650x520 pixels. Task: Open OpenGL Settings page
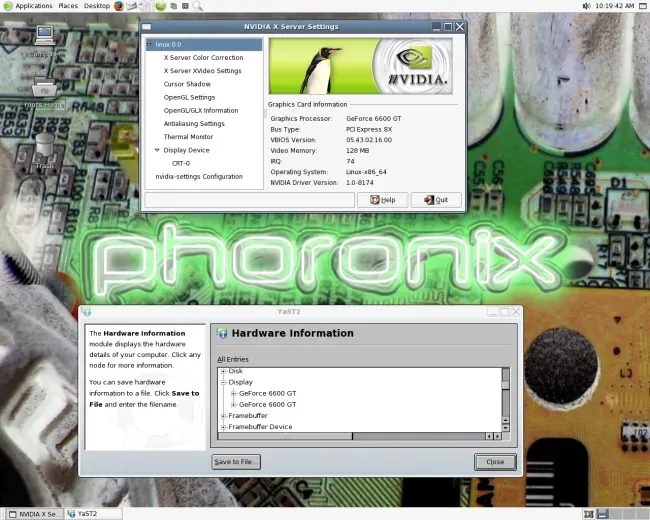(189, 97)
